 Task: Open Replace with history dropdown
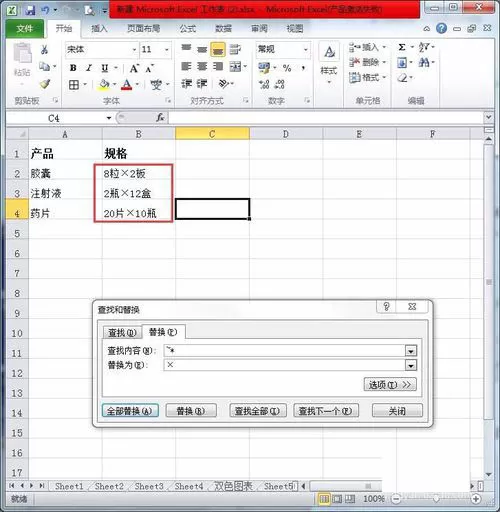click(x=411, y=365)
